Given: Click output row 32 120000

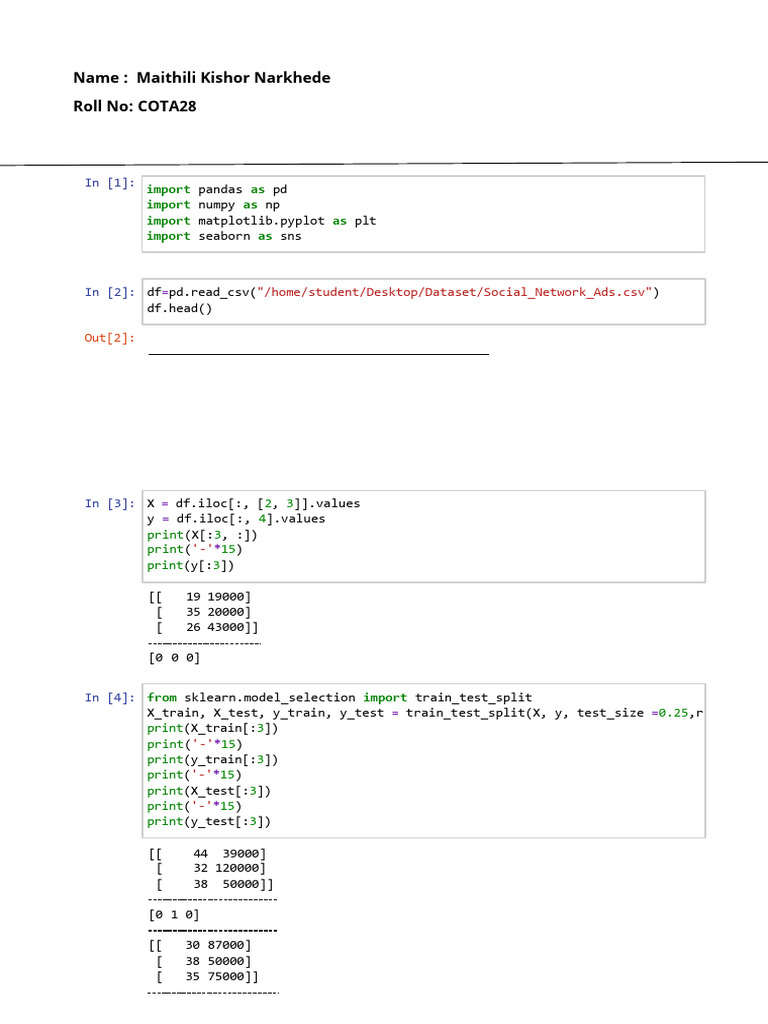Looking at the screenshot, I should pyautogui.click(x=211, y=868).
